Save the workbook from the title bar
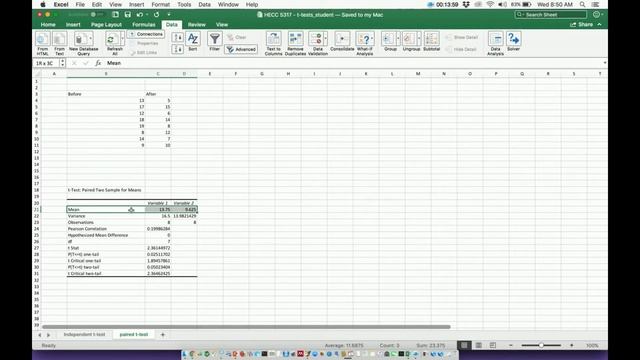 pyautogui.click(x=128, y=15)
